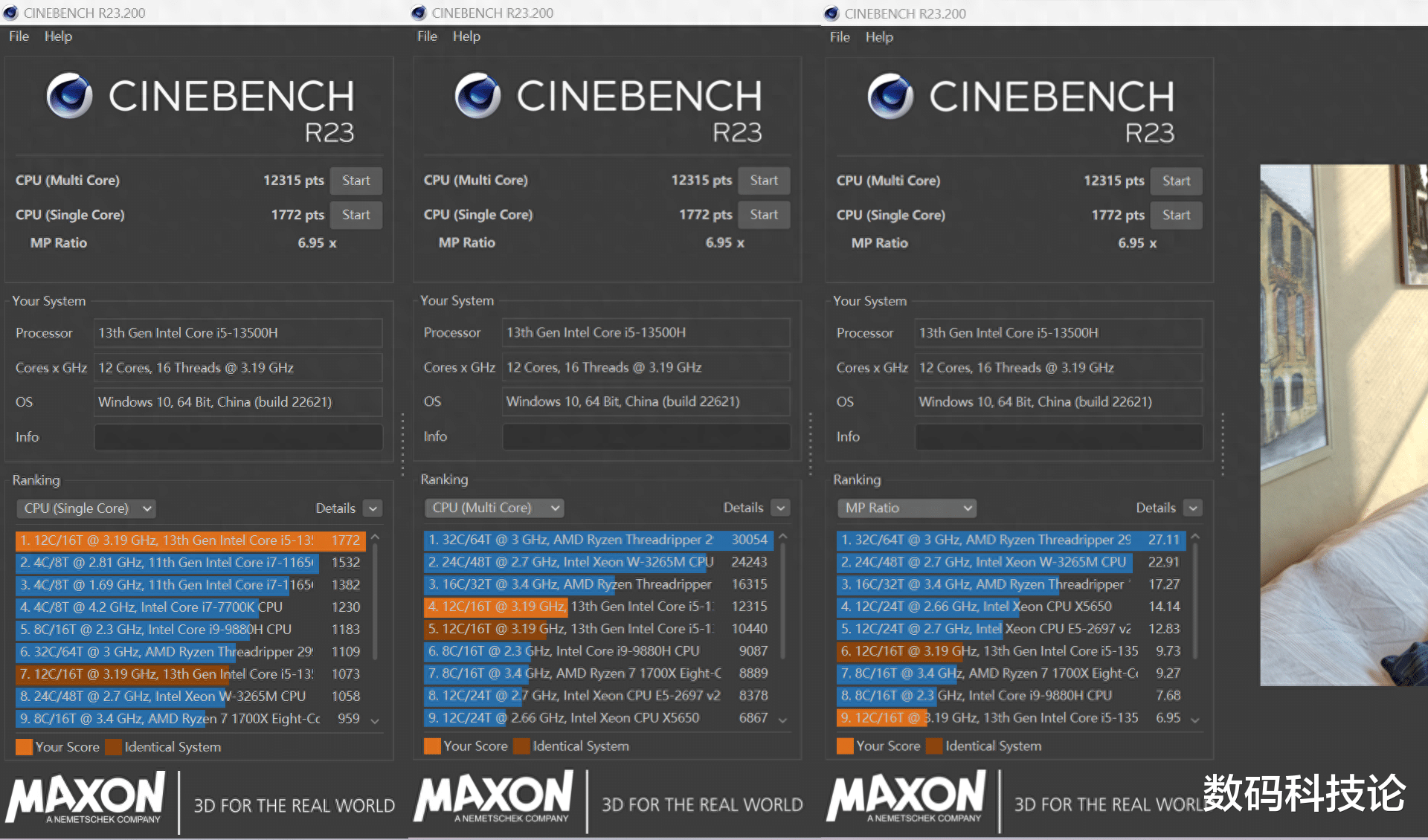
Task: Start the Multi Core test in first window
Action: [356, 181]
